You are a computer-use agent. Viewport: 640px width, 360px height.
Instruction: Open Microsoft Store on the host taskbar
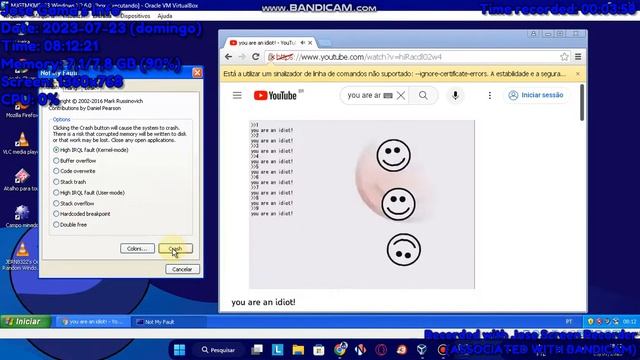pos(319,350)
